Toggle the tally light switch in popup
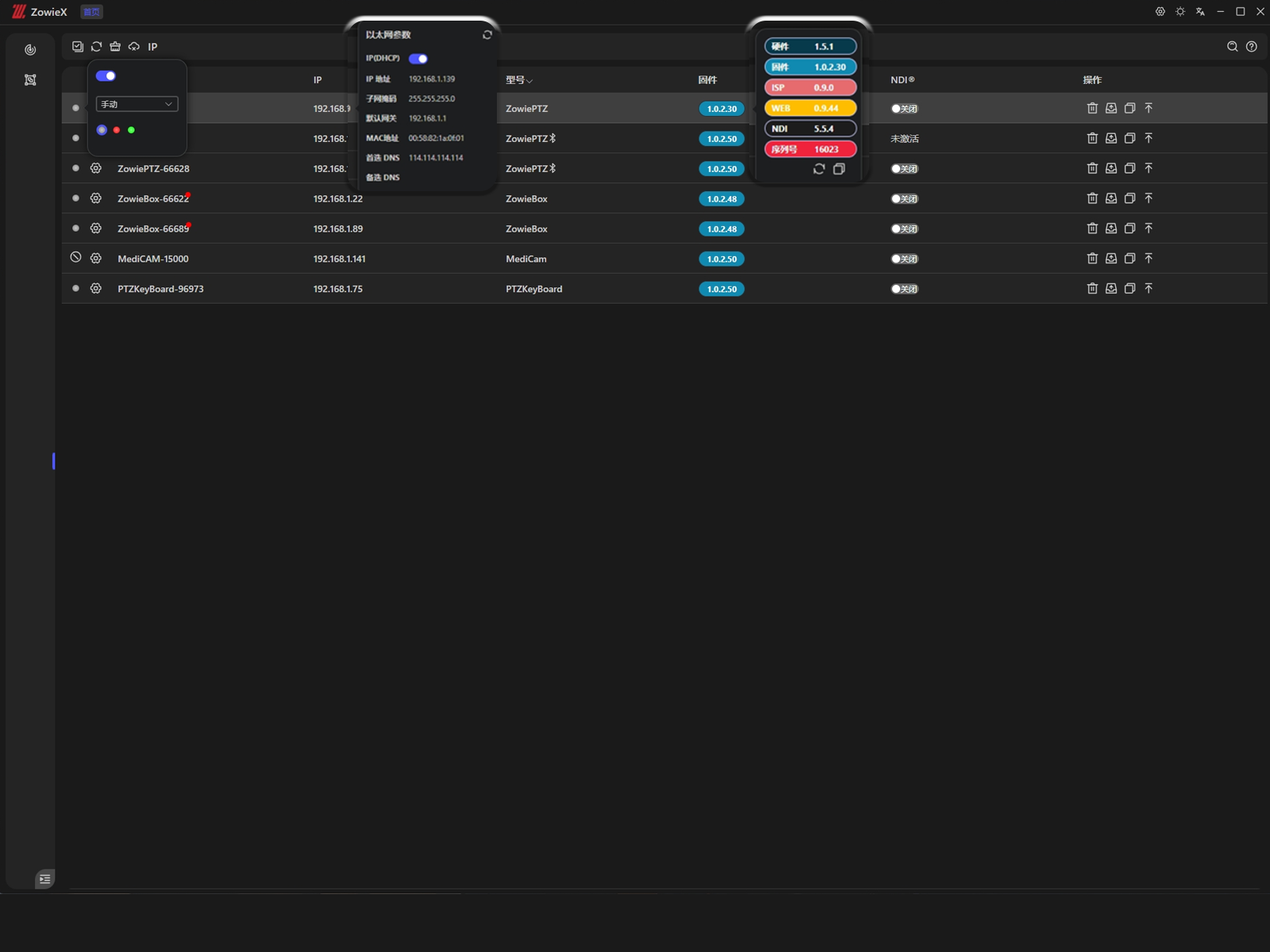The image size is (1270, 952). (106, 76)
